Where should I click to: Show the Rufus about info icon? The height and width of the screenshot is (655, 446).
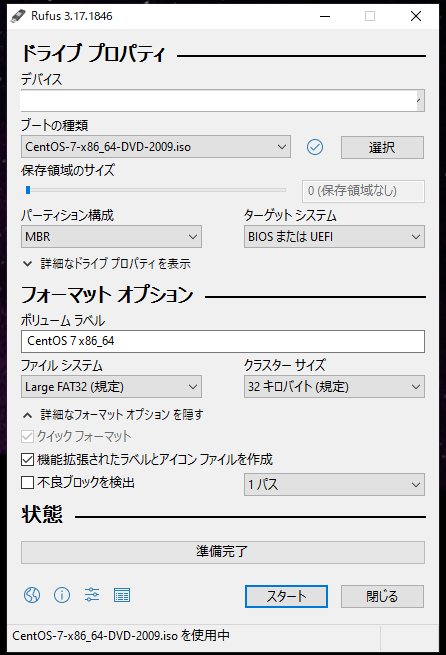point(62,594)
